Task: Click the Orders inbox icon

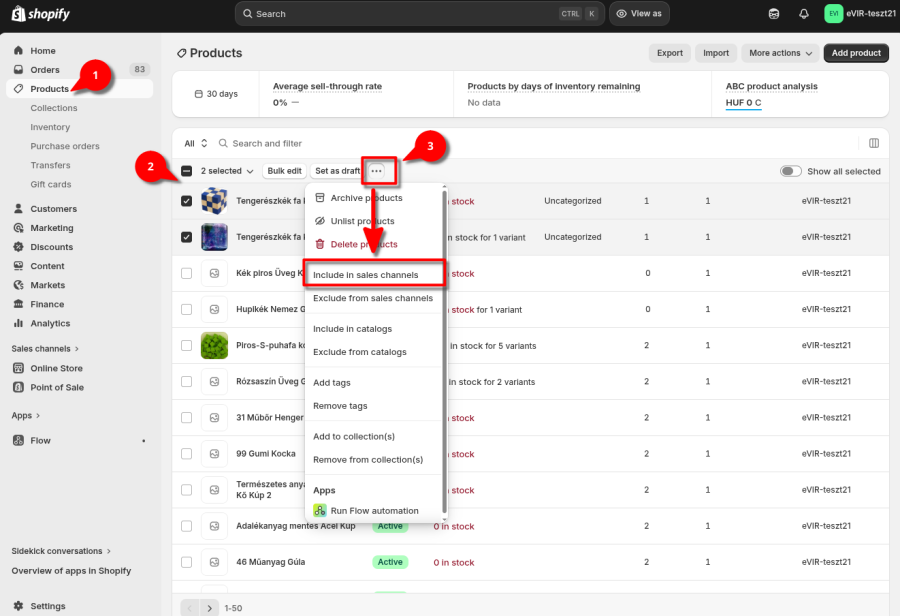Action: (18, 69)
